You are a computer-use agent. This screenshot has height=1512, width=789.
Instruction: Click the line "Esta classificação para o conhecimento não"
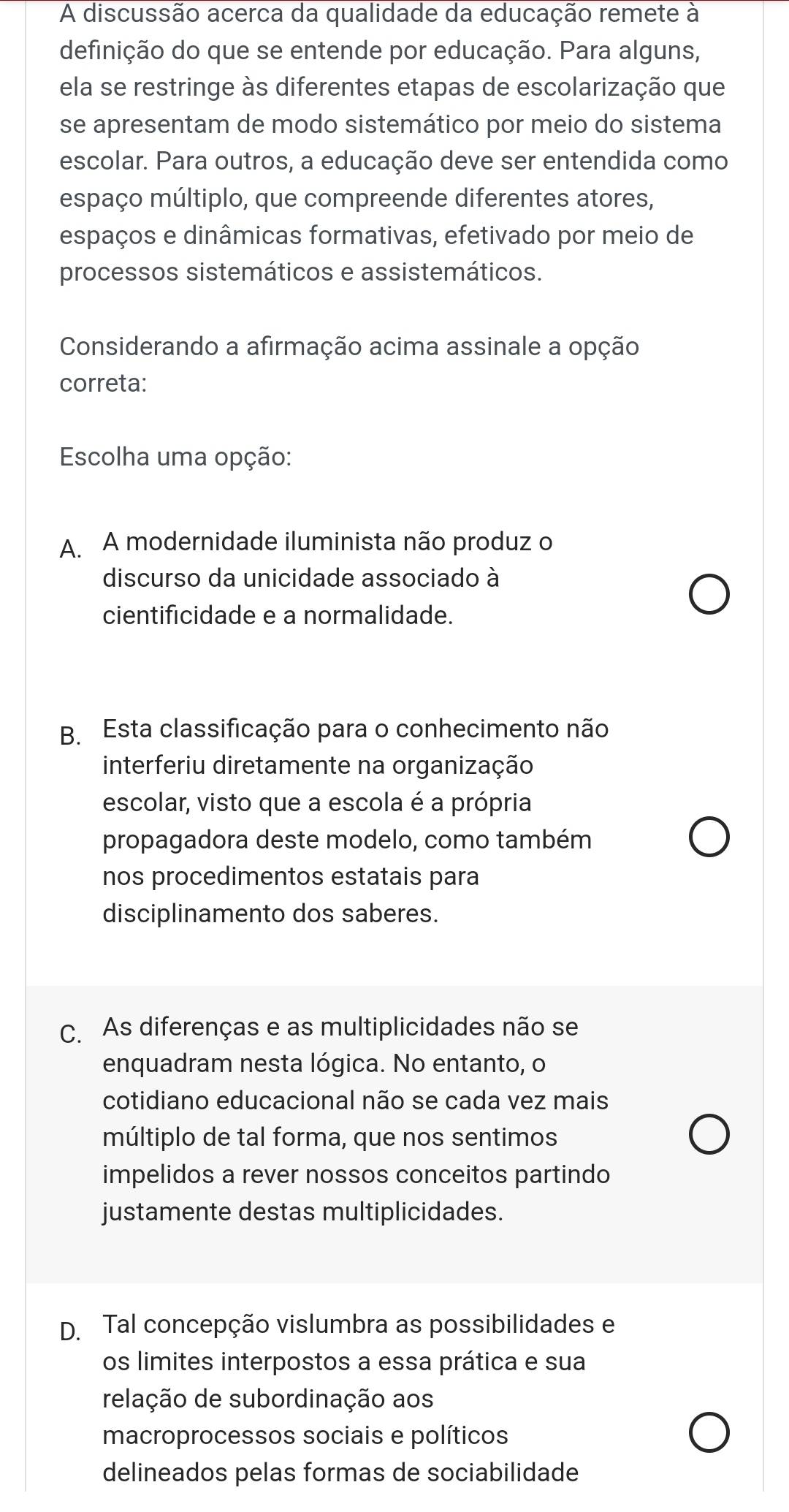point(356,729)
